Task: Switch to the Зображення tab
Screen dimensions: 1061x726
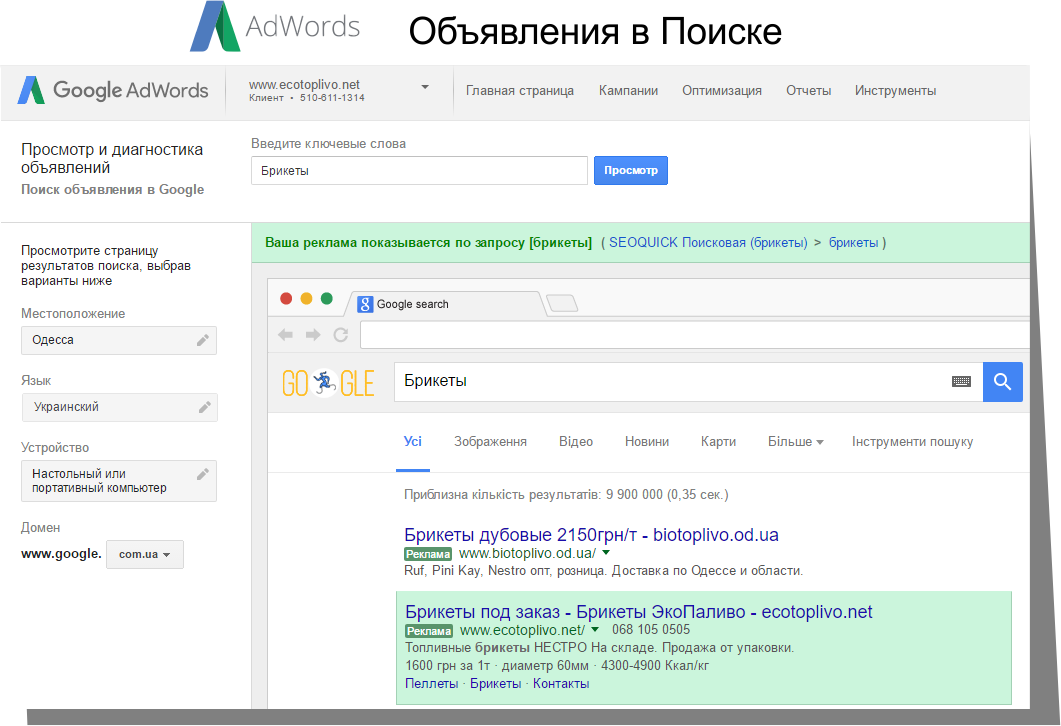Action: (490, 441)
